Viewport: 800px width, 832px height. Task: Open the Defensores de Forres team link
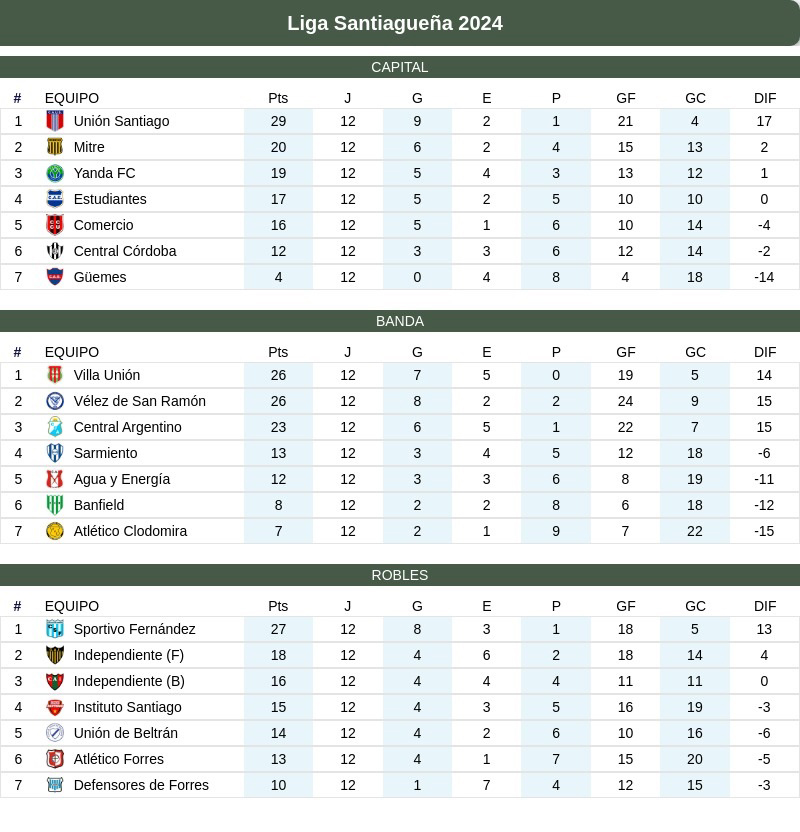click(x=141, y=785)
